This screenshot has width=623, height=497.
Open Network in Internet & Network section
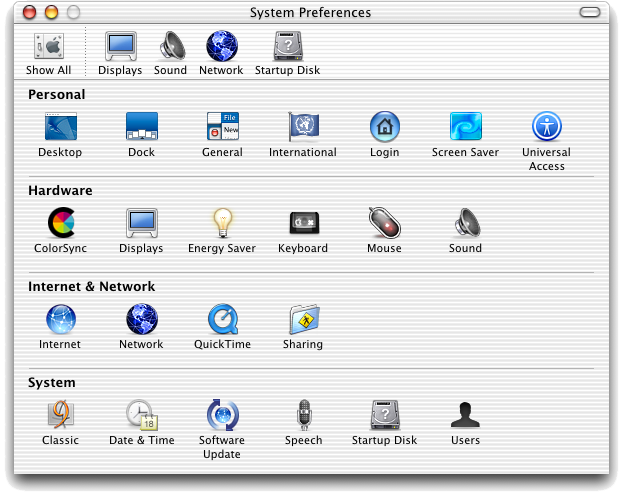click(x=141, y=319)
